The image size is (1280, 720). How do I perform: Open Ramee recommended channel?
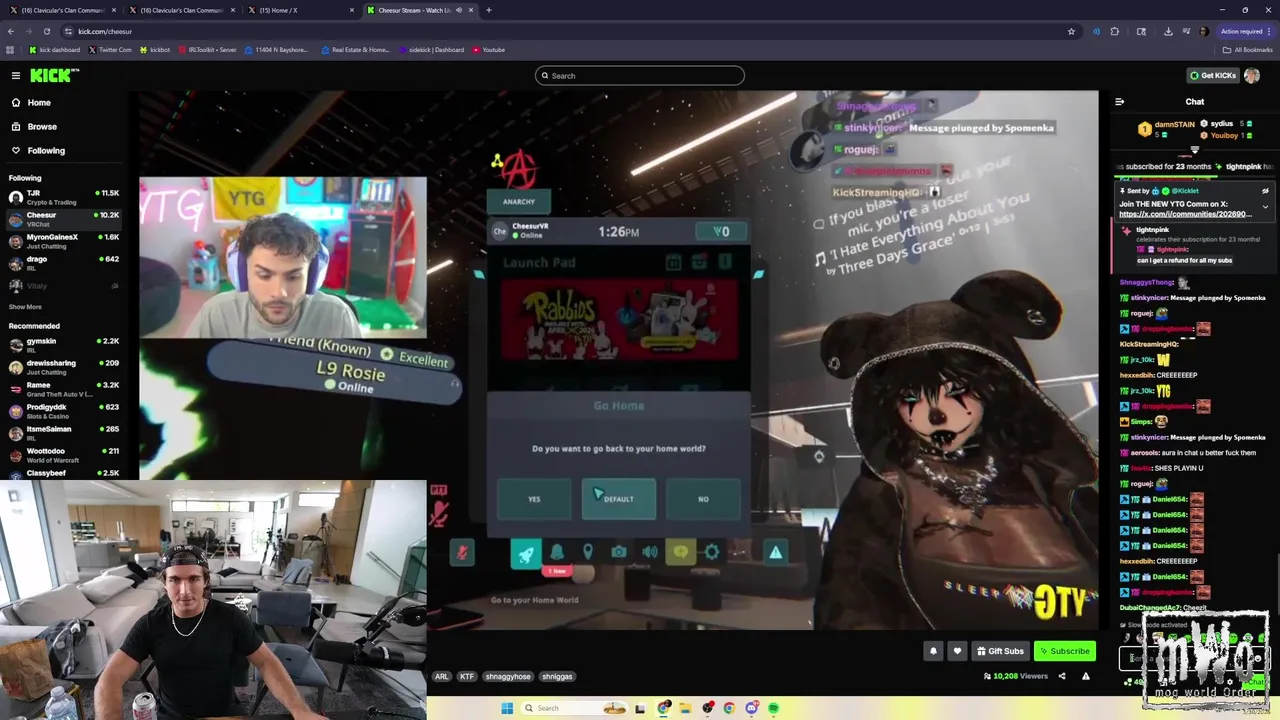pyautogui.click(x=63, y=389)
